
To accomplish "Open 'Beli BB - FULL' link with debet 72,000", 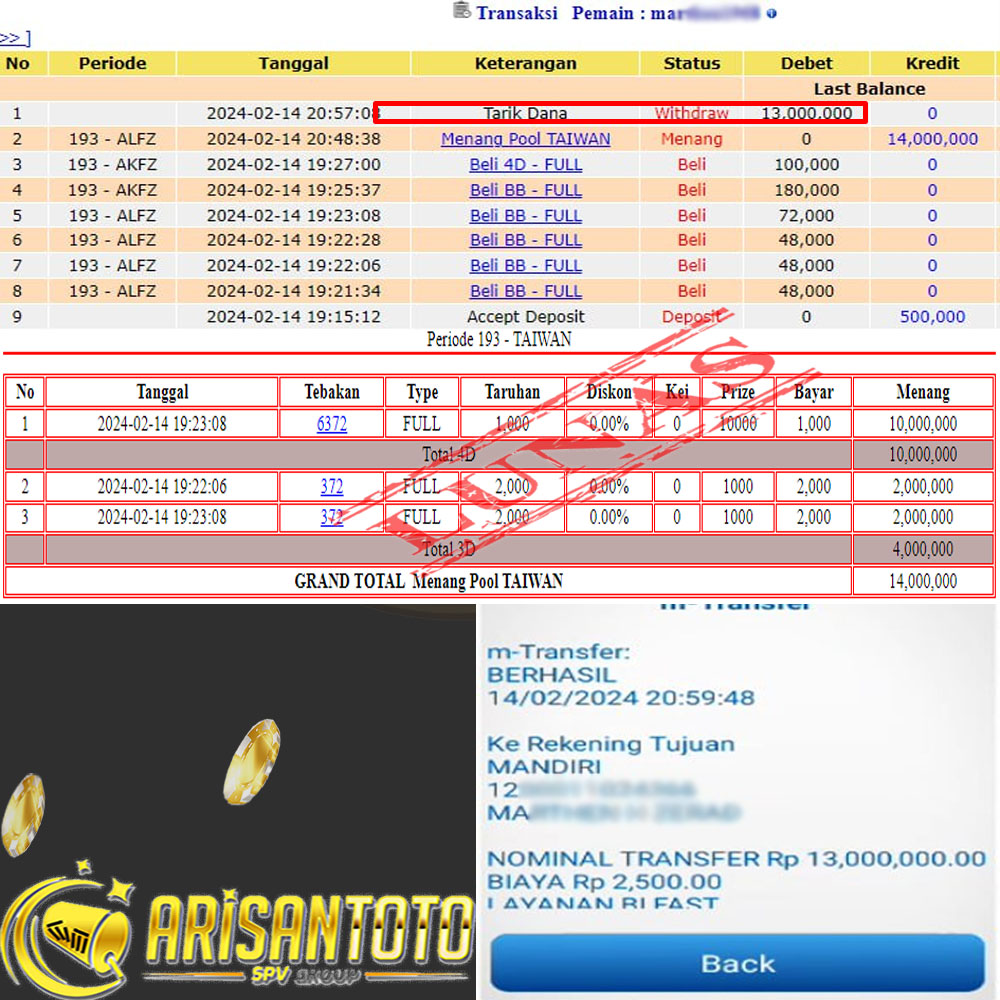I will [526, 215].
